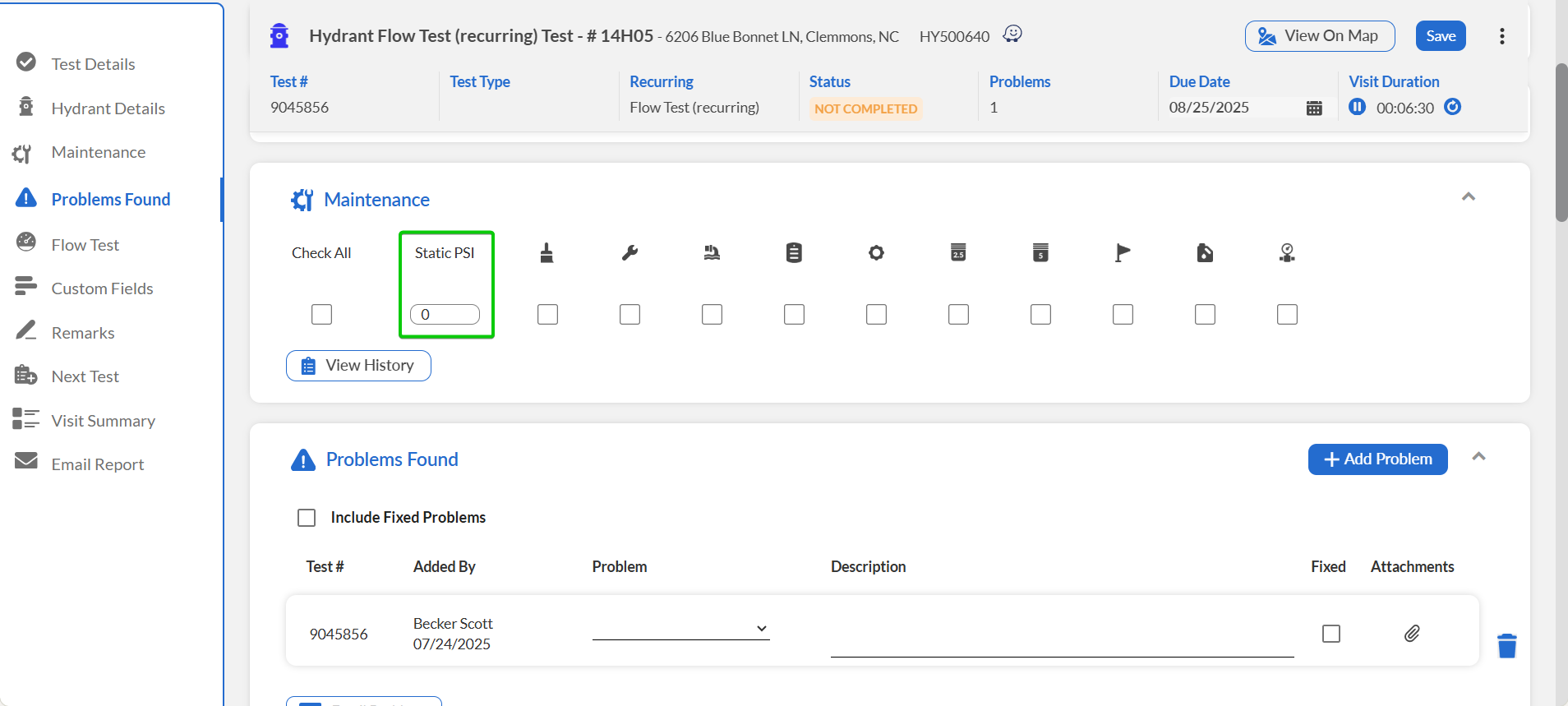The width and height of the screenshot is (1568, 706).
Task: Click the smiley feedback icon in header
Action: pos(1012,34)
